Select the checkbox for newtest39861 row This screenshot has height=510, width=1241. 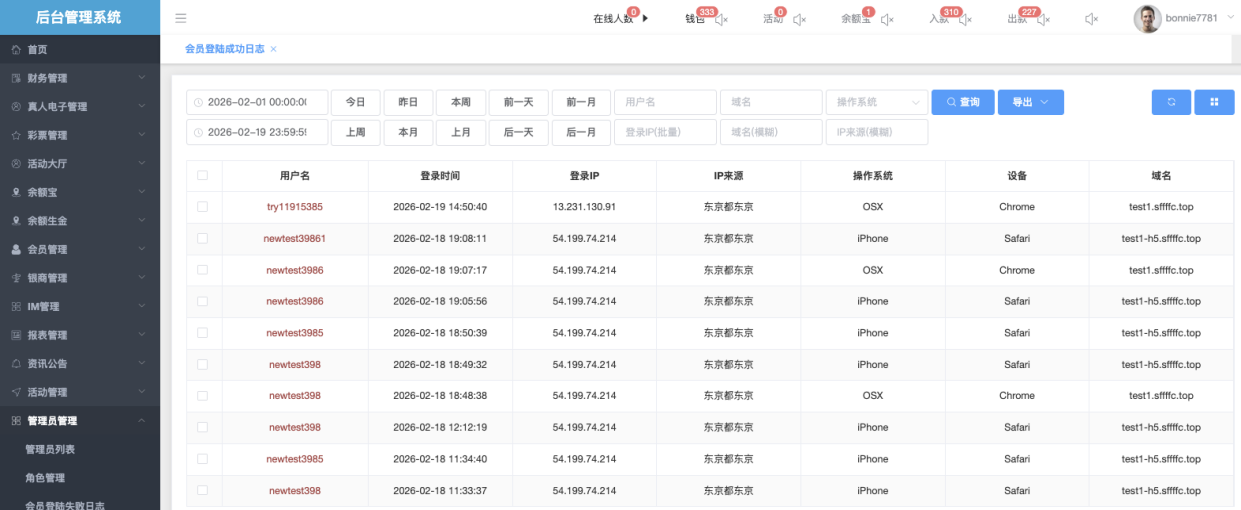[203, 239]
